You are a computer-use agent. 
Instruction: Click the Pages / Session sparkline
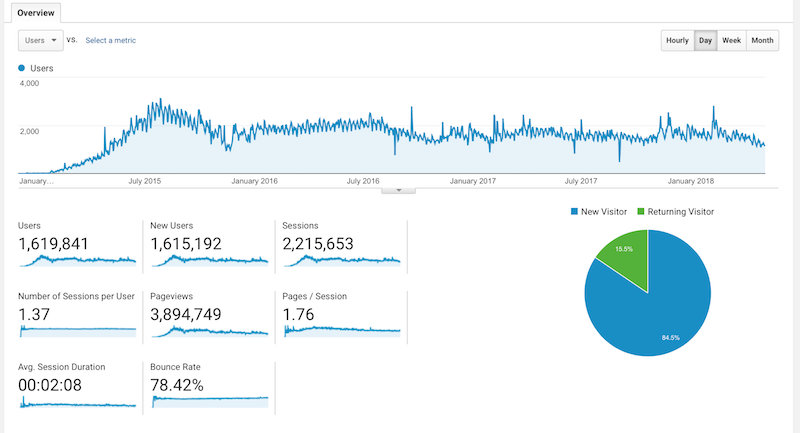coord(341,330)
